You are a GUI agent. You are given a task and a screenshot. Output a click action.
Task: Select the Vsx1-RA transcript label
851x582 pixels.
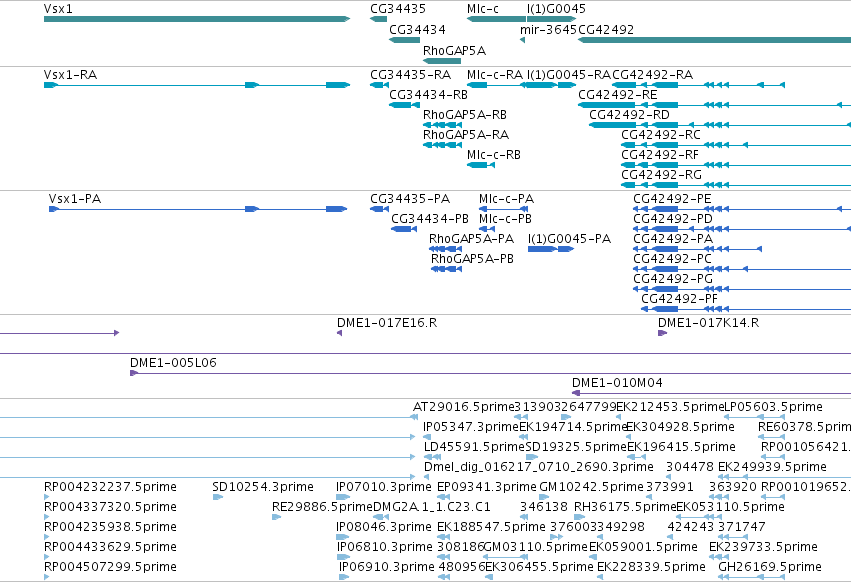point(71,74)
